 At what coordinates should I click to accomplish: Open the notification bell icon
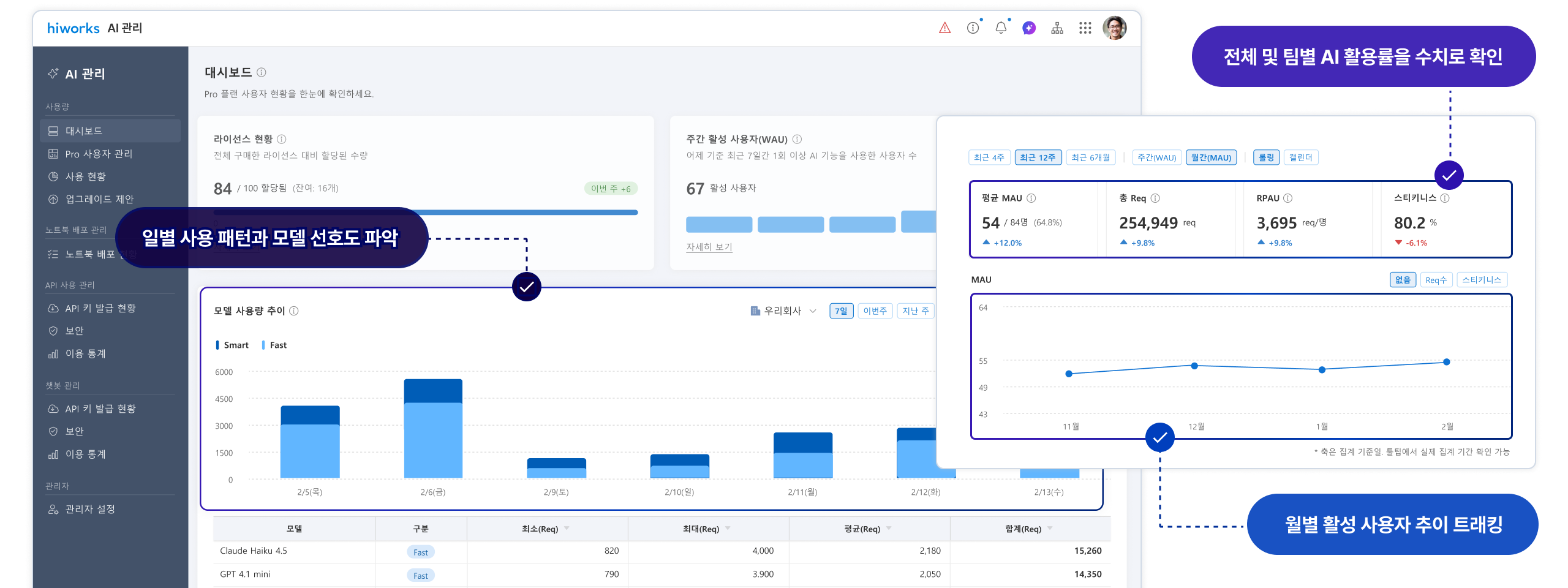[1001, 28]
